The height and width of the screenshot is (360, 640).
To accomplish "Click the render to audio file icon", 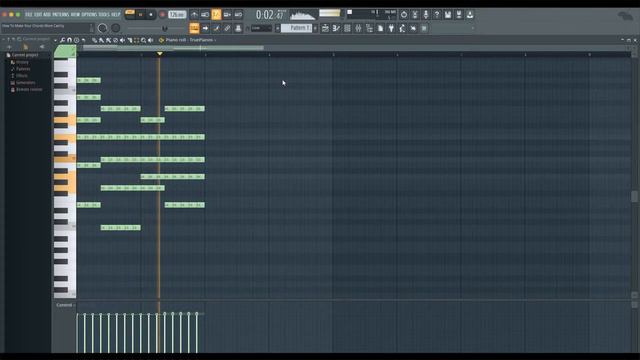I will coord(459,15).
